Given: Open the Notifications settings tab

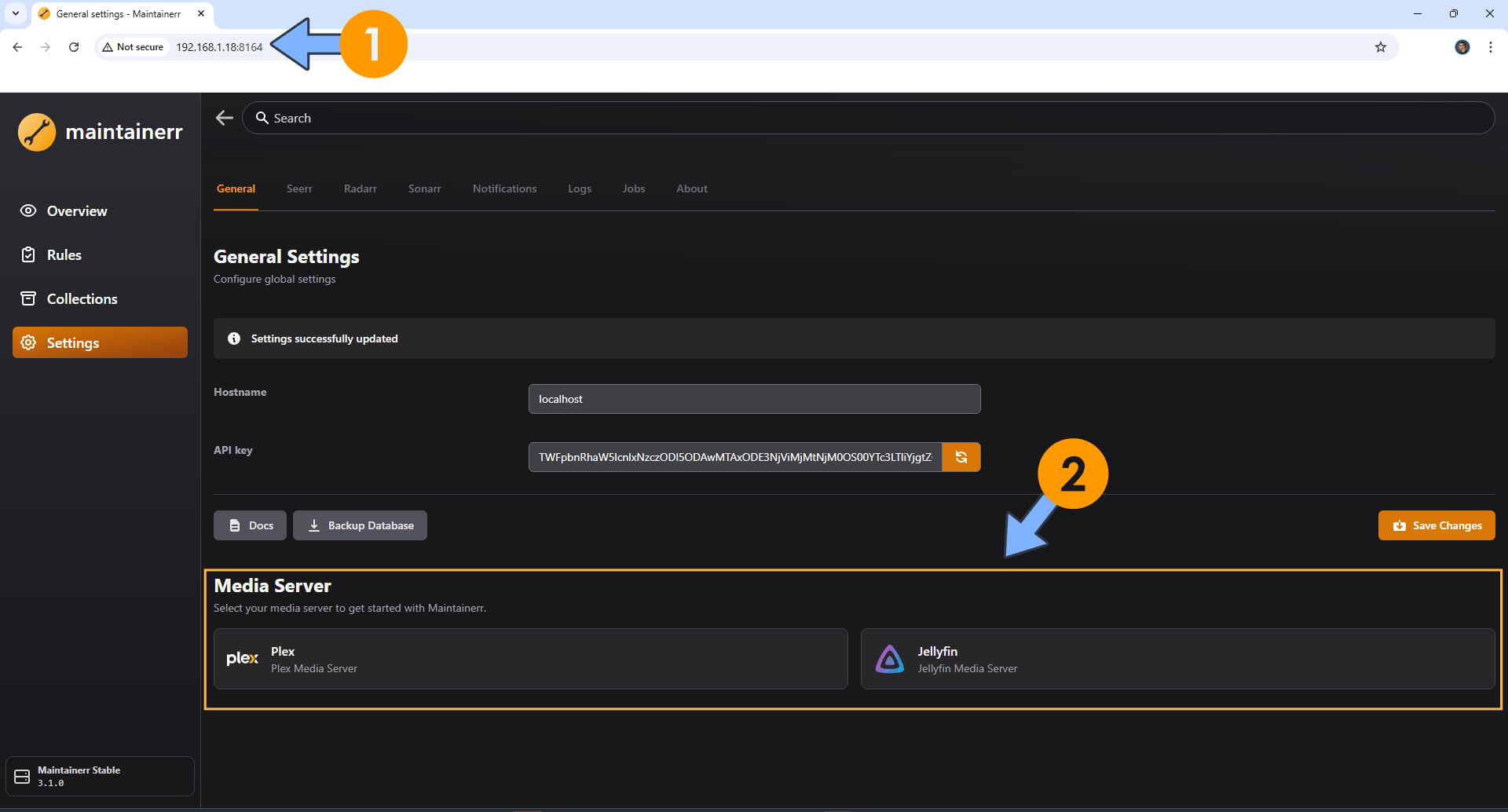Looking at the screenshot, I should coord(504,189).
